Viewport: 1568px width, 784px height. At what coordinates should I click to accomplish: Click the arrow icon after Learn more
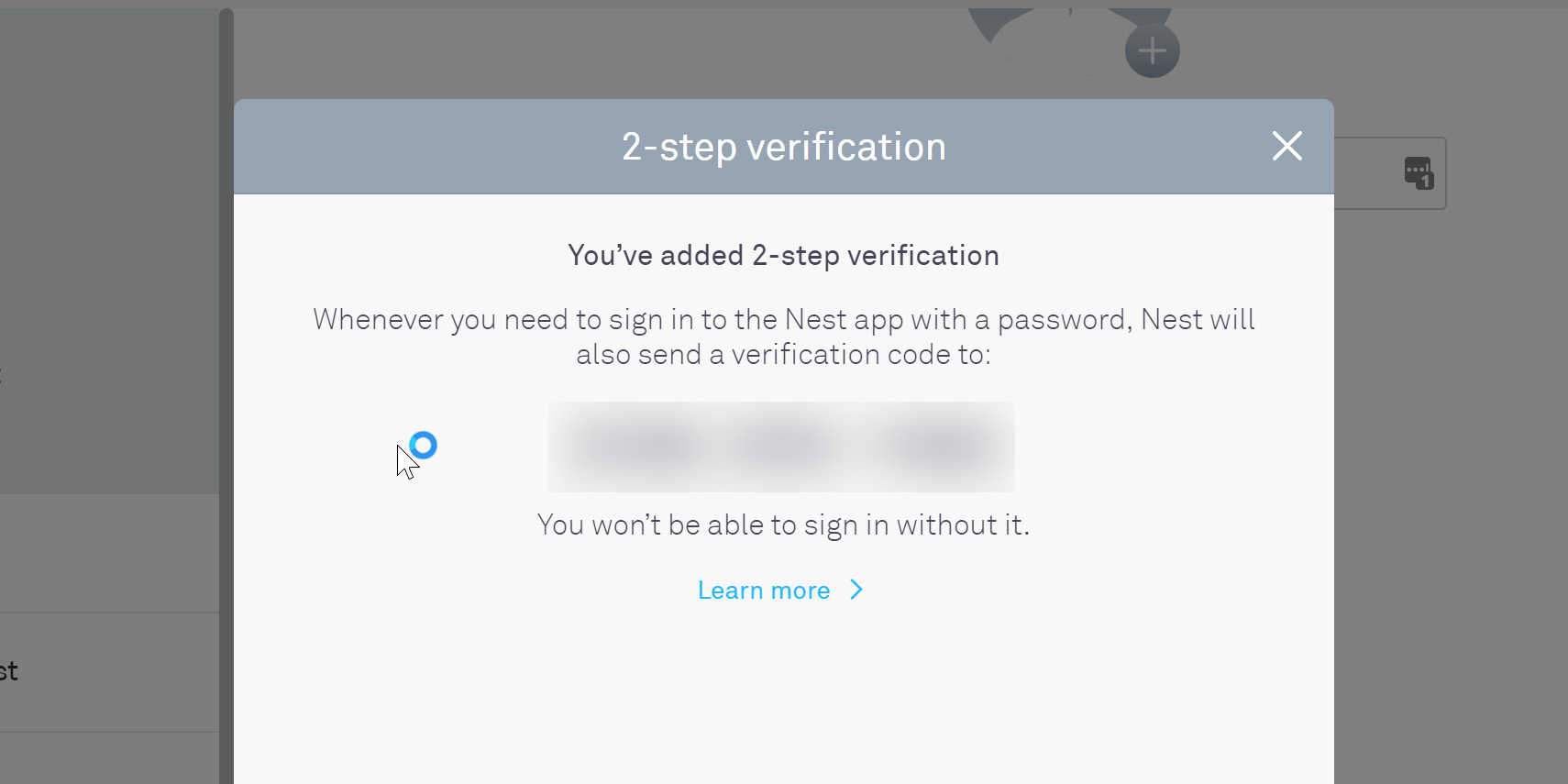point(855,590)
